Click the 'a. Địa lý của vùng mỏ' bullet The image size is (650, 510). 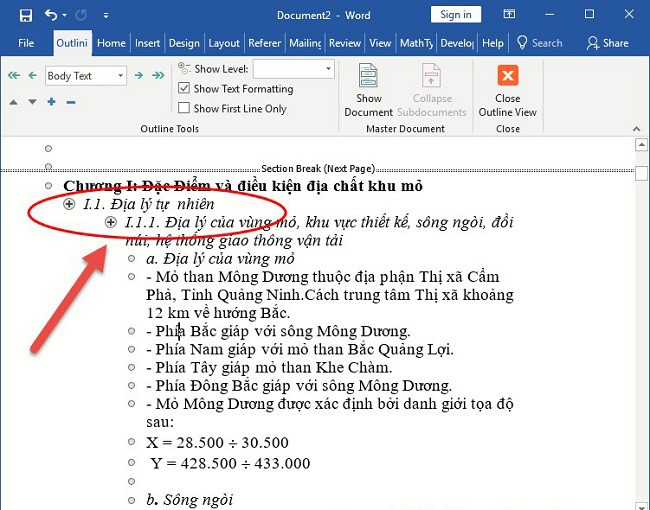coord(131,259)
